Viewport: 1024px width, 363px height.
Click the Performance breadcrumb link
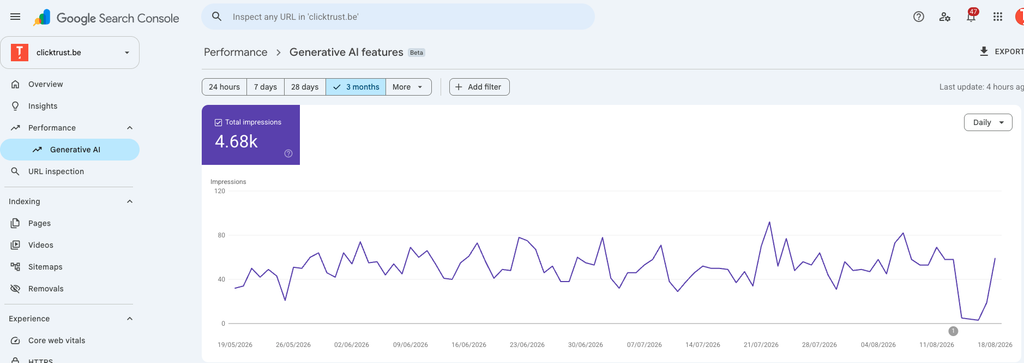(x=236, y=52)
